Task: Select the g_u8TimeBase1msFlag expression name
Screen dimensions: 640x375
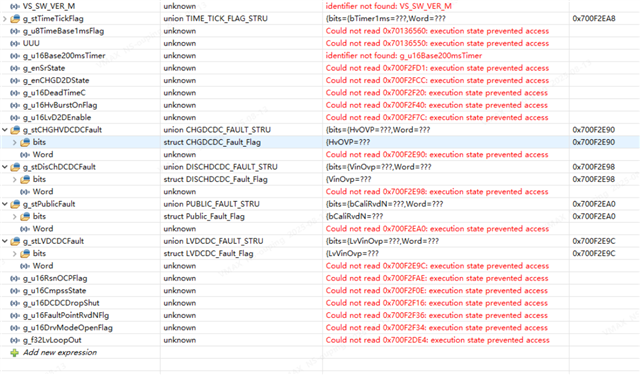Action: [x=63, y=31]
